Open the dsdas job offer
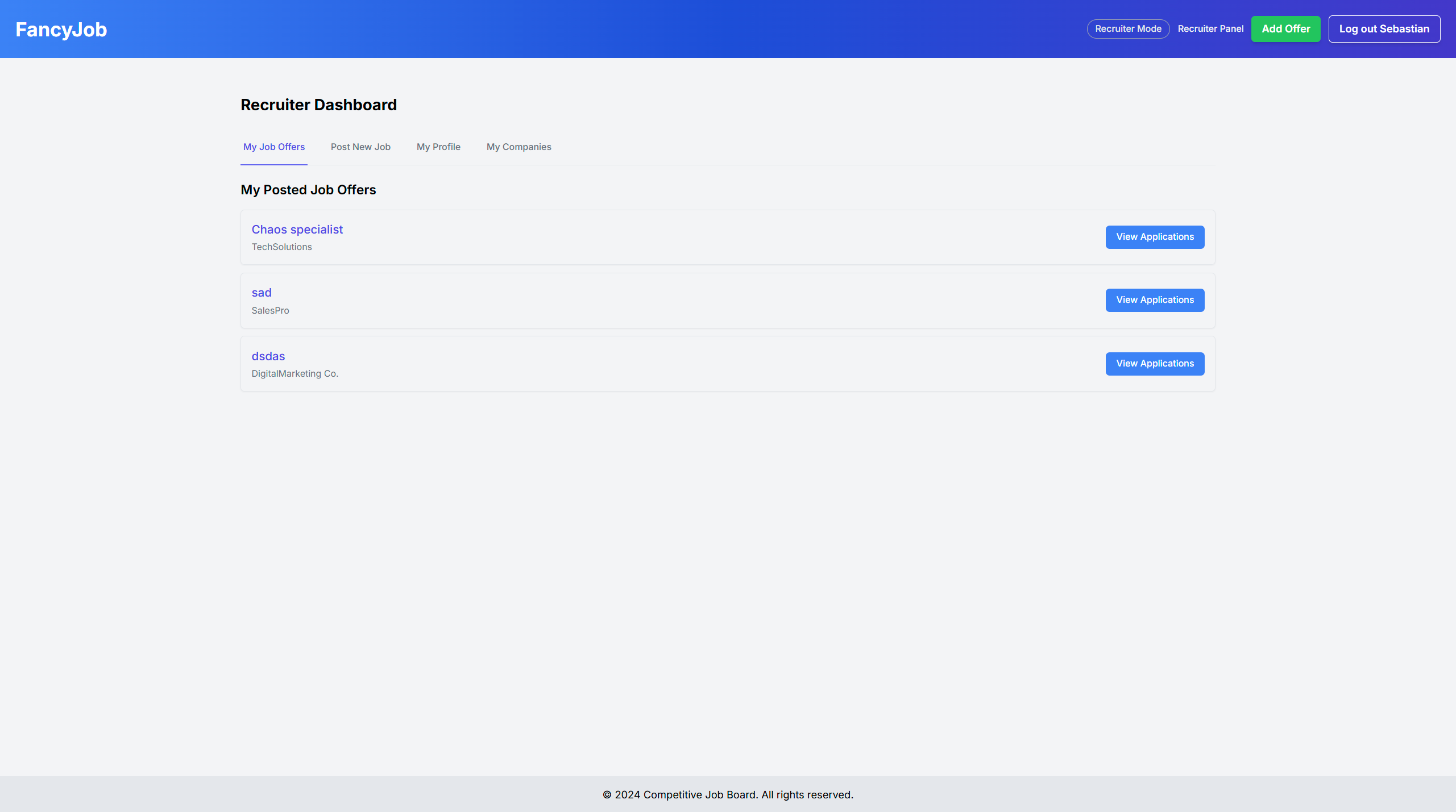This screenshot has width=1456, height=812. (268, 356)
